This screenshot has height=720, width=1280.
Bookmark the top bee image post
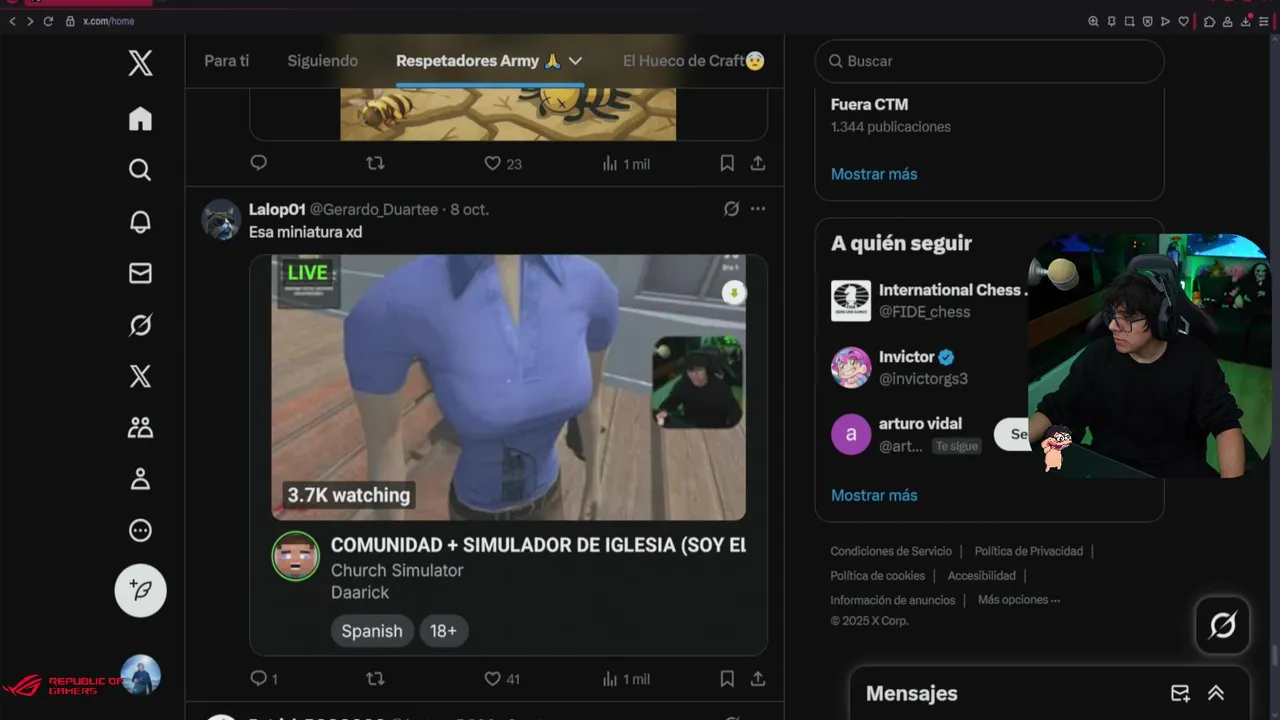(x=727, y=163)
